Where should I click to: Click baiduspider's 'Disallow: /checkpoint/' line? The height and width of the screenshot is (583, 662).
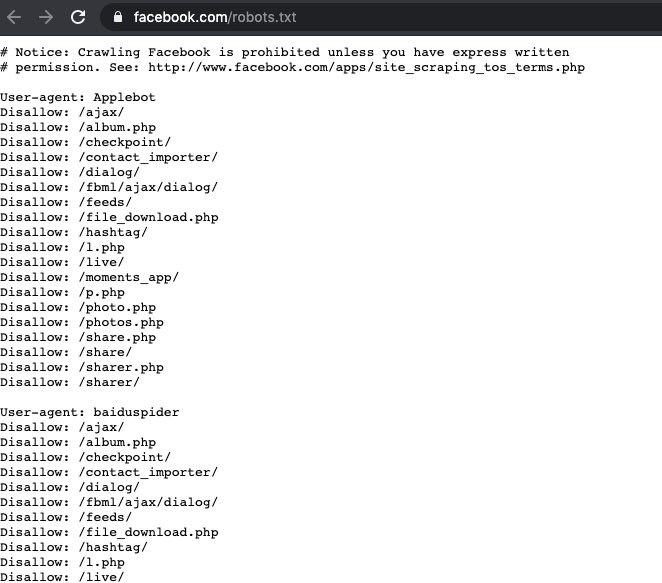pyautogui.click(x=86, y=457)
